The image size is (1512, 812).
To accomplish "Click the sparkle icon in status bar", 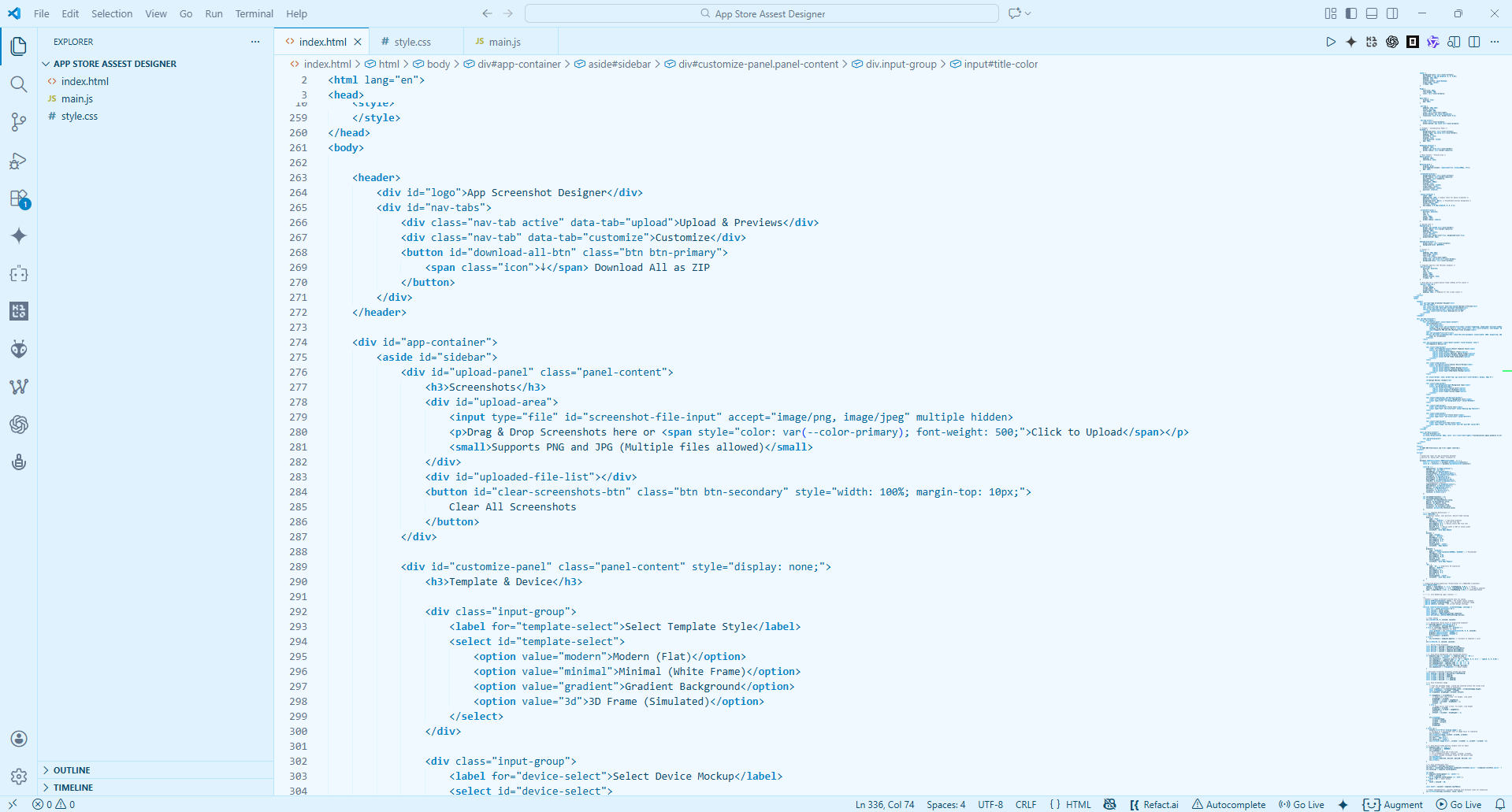I will click(1343, 804).
